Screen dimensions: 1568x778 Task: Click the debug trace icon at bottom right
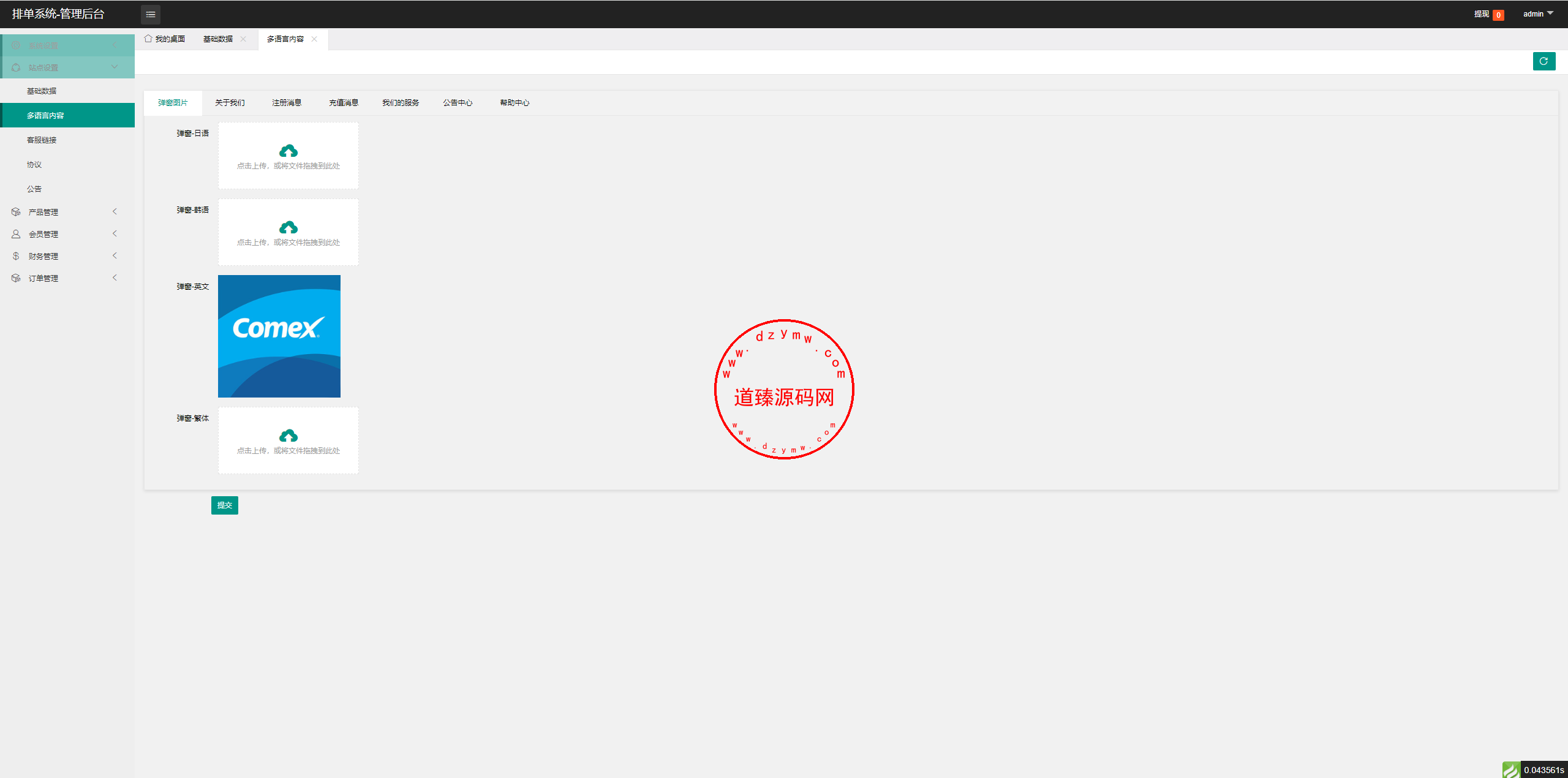coord(1511,770)
